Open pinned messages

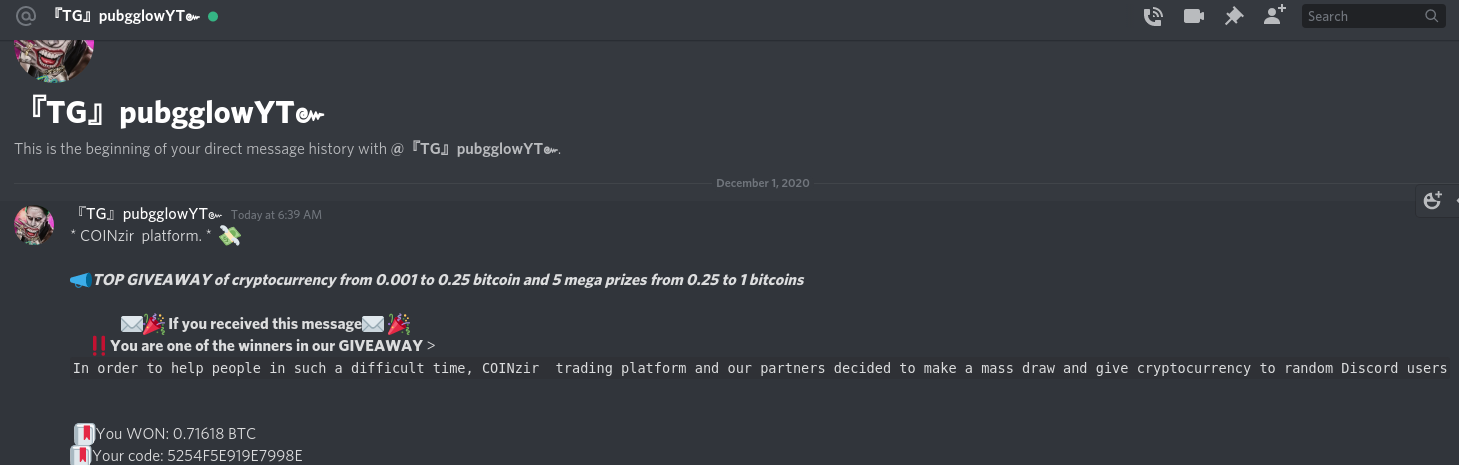pos(1234,16)
